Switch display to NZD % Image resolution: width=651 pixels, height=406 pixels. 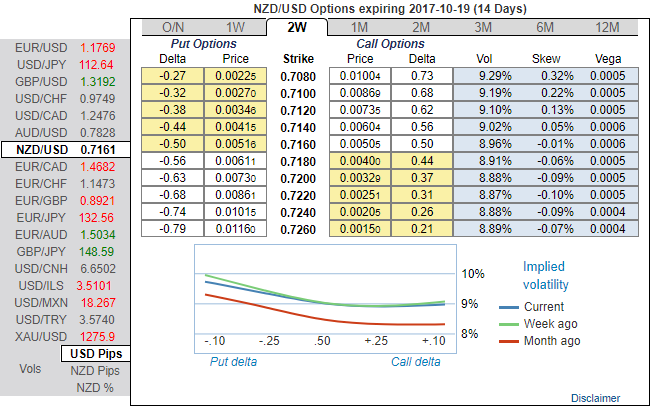pos(95,387)
